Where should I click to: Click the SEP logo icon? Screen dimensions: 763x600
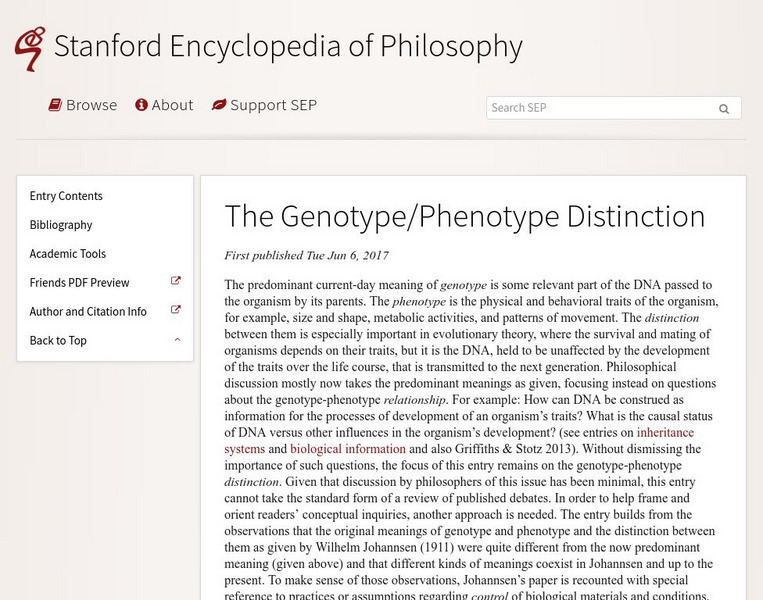click(30, 47)
